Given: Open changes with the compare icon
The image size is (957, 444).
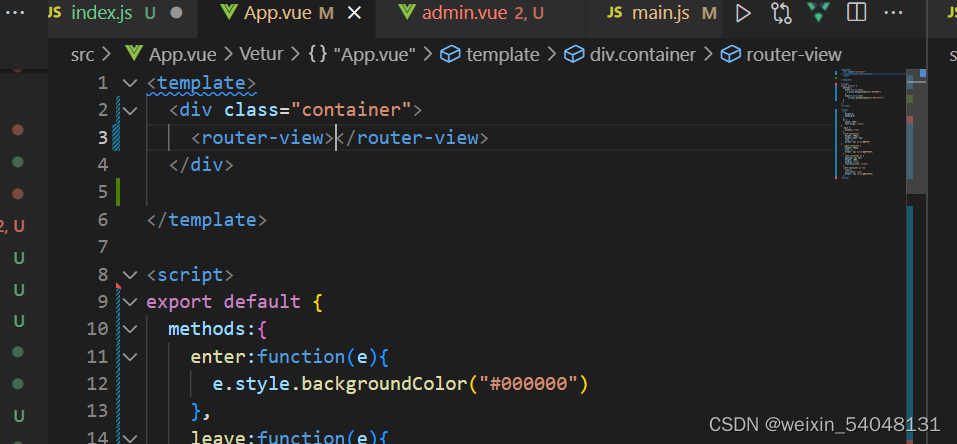Looking at the screenshot, I should (781, 13).
